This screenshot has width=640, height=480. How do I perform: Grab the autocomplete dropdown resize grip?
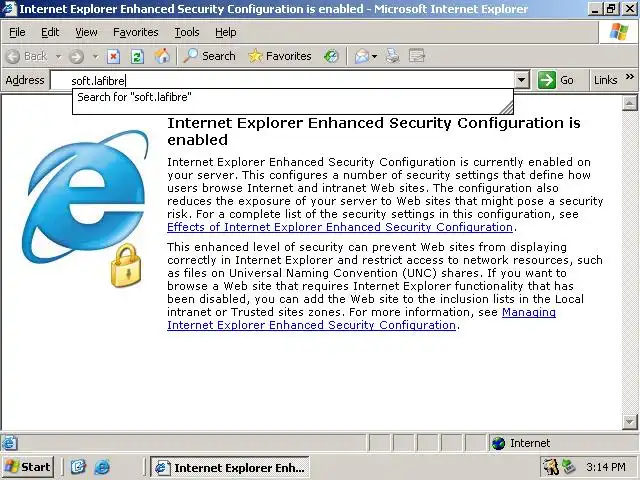(507, 107)
